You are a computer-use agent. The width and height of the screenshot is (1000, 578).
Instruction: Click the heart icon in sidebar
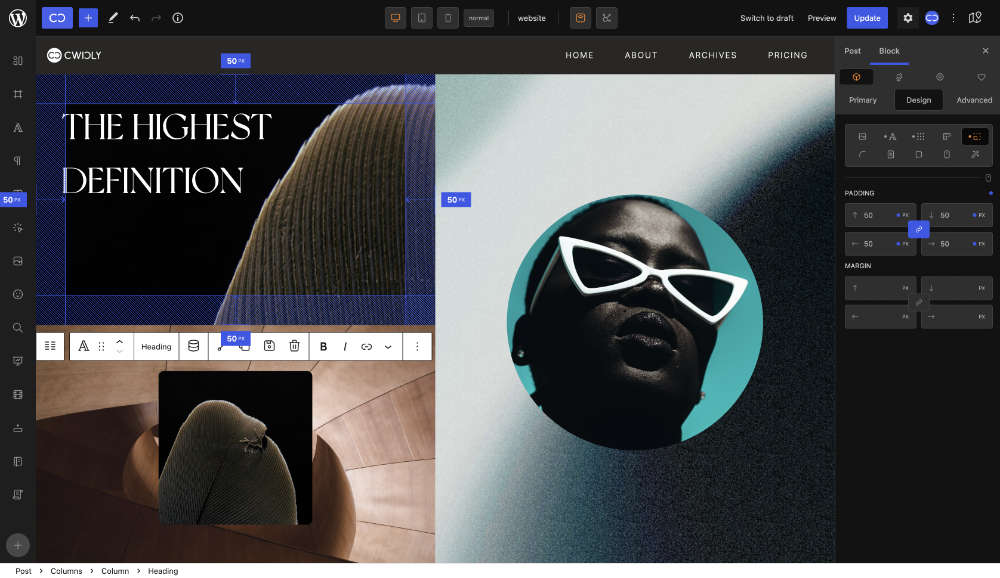tap(981, 77)
